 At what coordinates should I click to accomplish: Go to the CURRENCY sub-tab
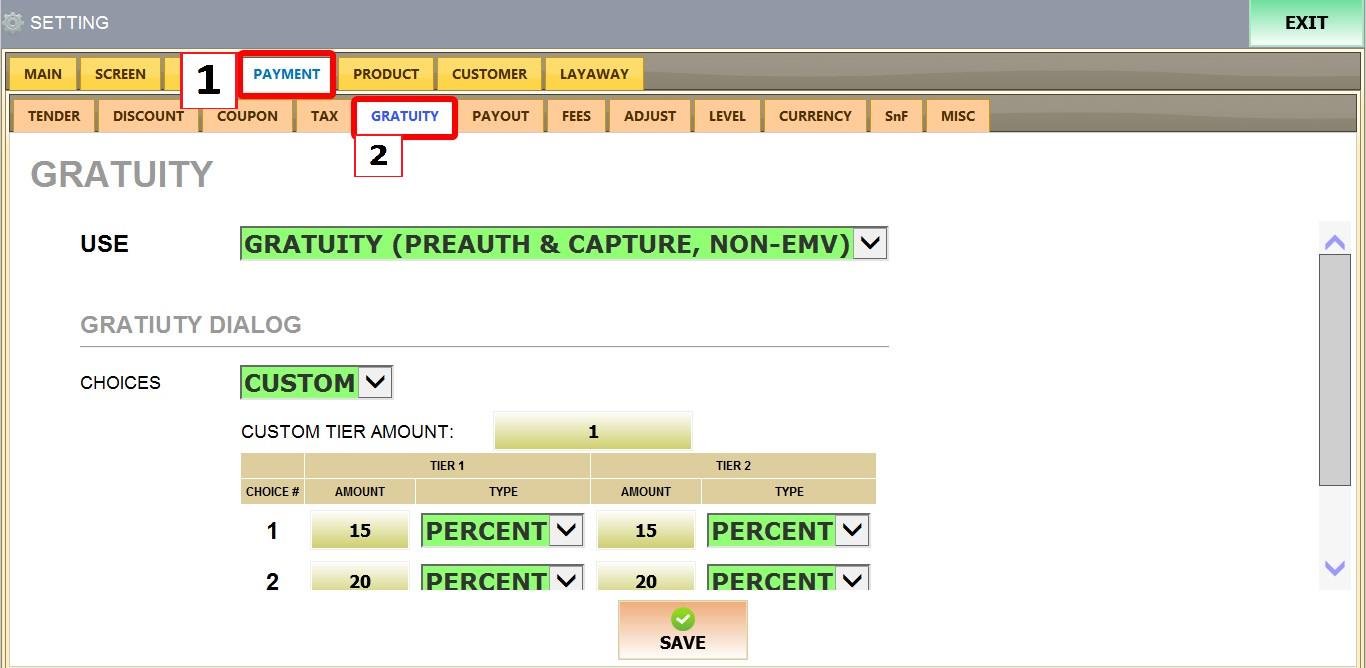click(815, 116)
